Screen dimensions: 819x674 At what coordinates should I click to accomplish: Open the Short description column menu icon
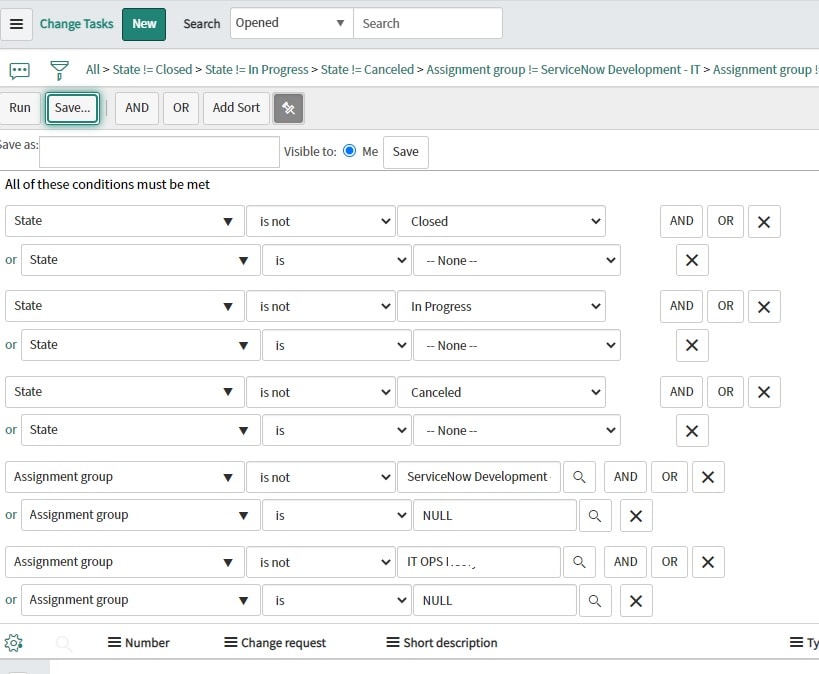point(393,643)
